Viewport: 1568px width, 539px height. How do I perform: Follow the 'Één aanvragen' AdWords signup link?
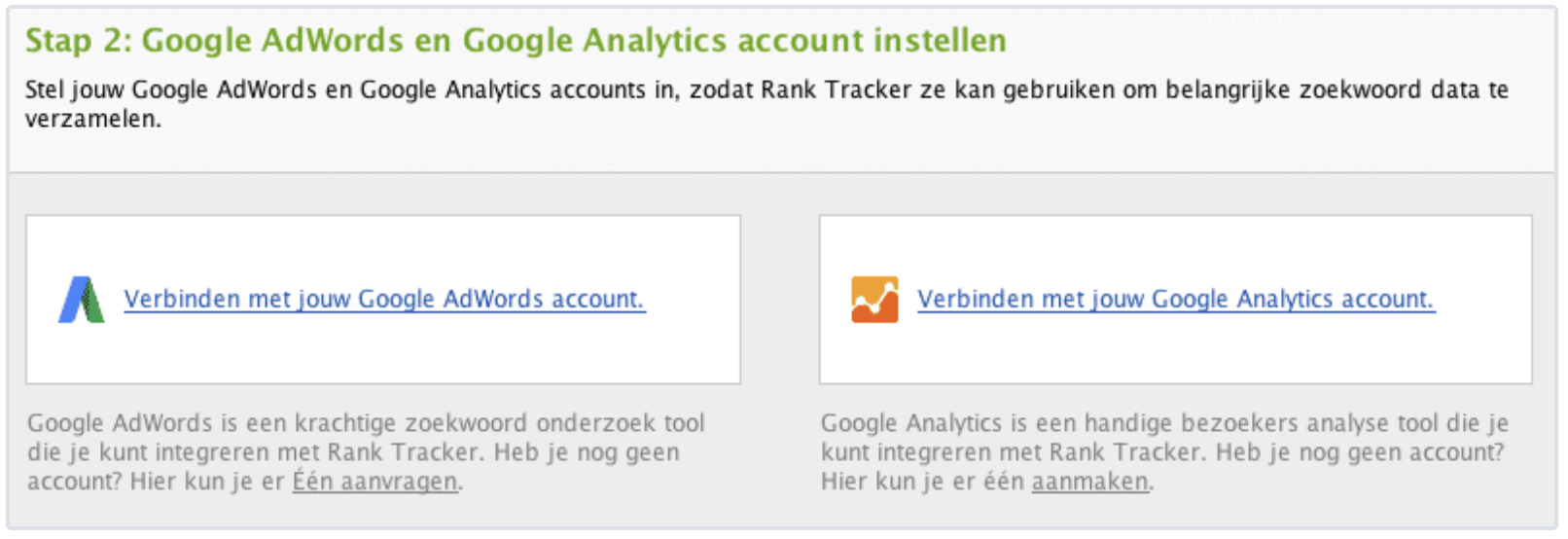(374, 482)
